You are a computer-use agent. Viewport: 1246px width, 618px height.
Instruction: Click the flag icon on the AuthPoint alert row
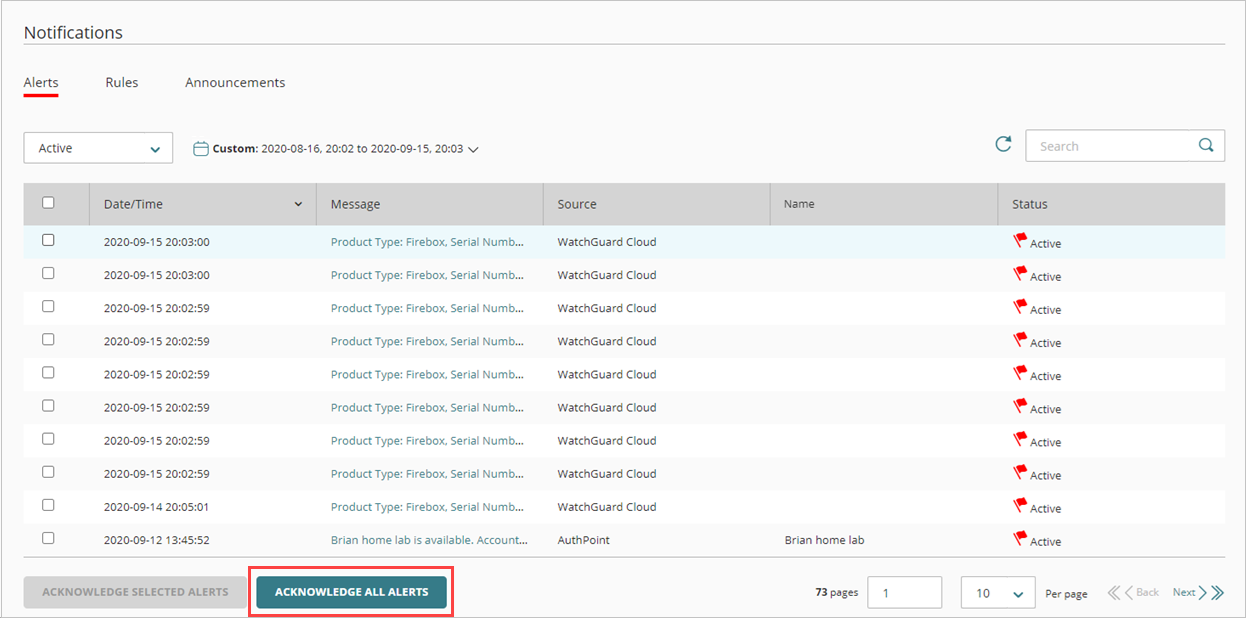tap(1020, 536)
